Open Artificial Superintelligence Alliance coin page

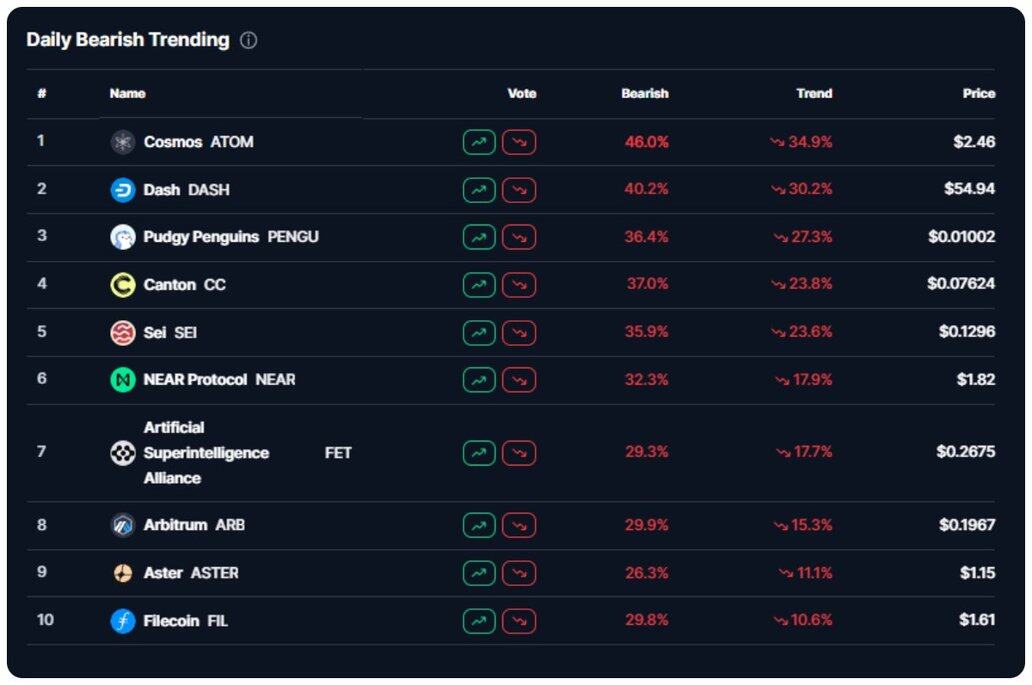[x=205, y=453]
